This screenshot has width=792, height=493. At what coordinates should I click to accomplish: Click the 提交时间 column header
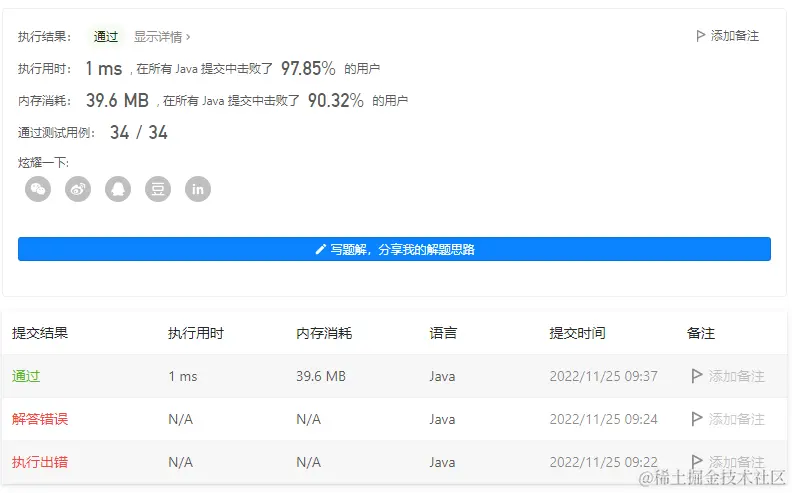(577, 333)
